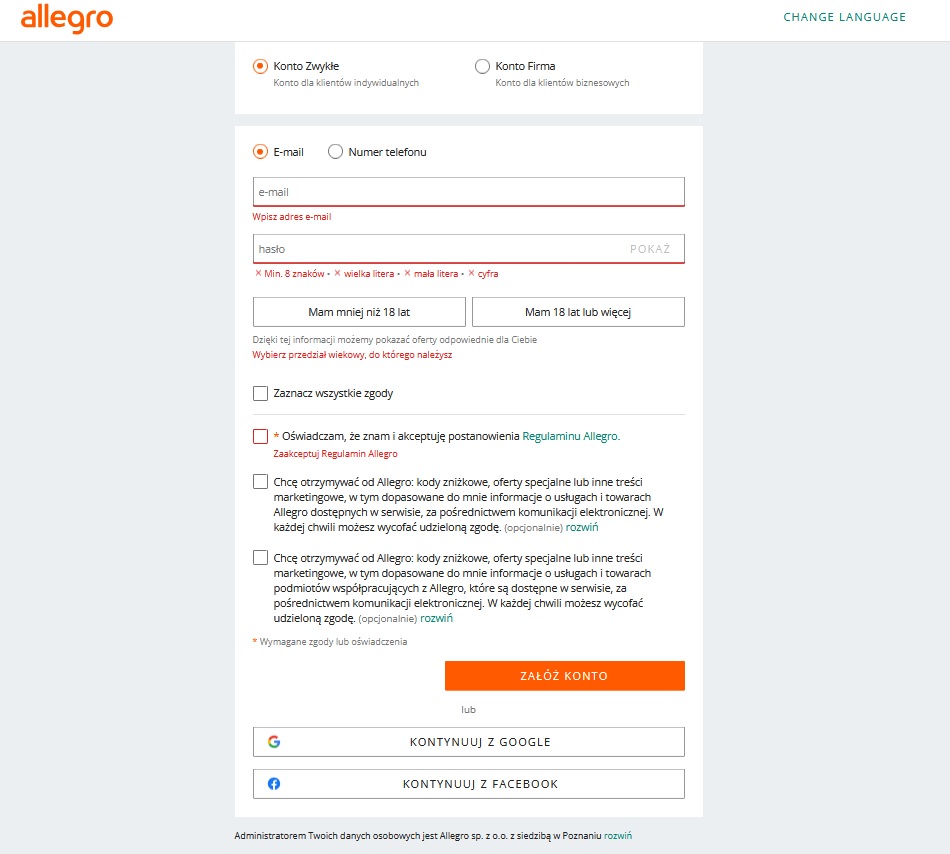Expand the partner marketing consent with rozwiń
This screenshot has width=950, height=854.
(436, 618)
